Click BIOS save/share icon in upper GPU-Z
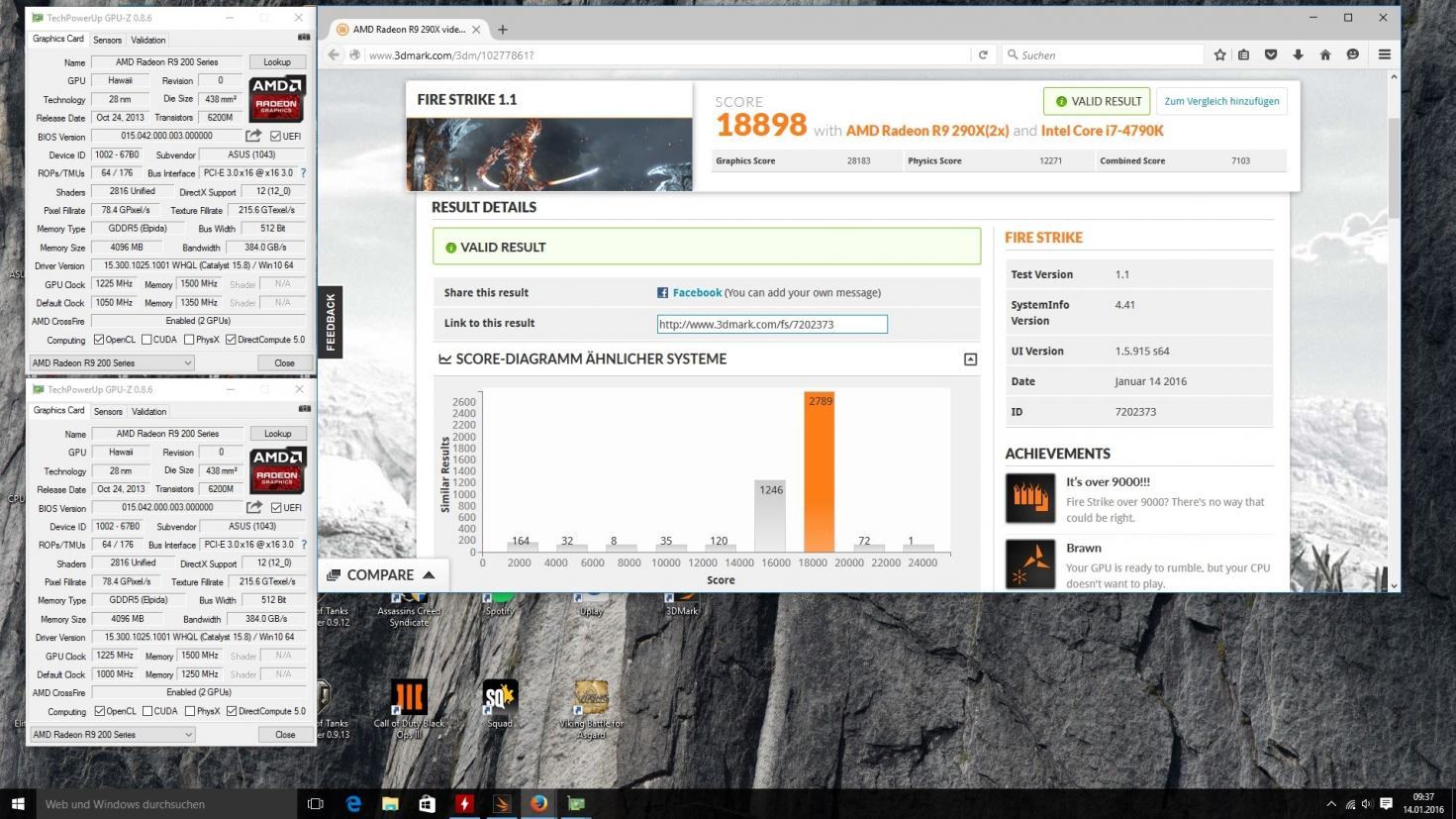This screenshot has width=1456, height=819. tap(253, 136)
